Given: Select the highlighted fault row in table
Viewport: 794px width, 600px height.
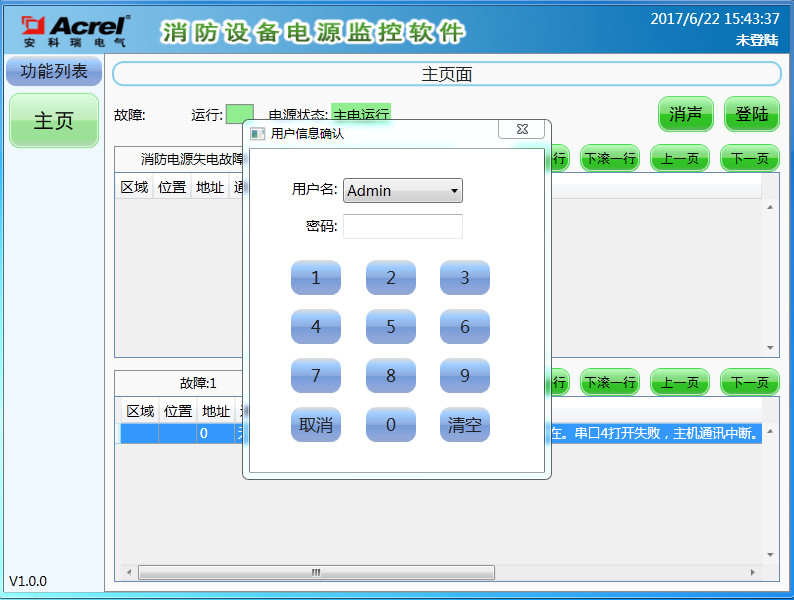Looking at the screenshot, I should tap(660, 434).
